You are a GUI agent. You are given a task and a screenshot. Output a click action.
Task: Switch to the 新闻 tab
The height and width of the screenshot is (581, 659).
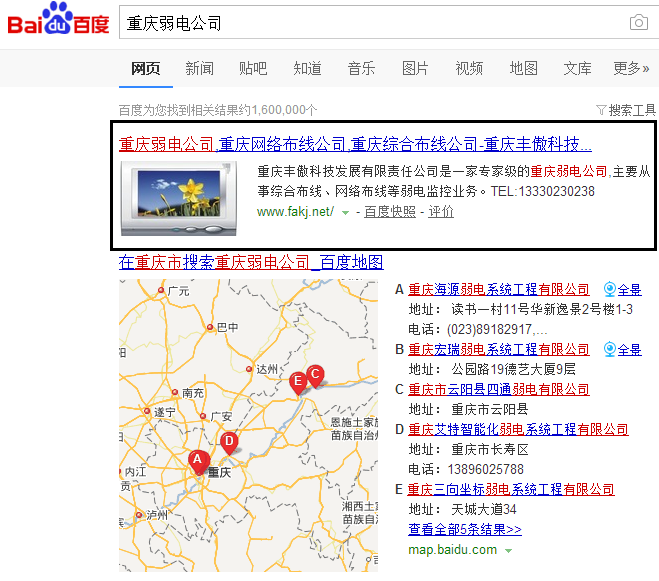click(199, 68)
